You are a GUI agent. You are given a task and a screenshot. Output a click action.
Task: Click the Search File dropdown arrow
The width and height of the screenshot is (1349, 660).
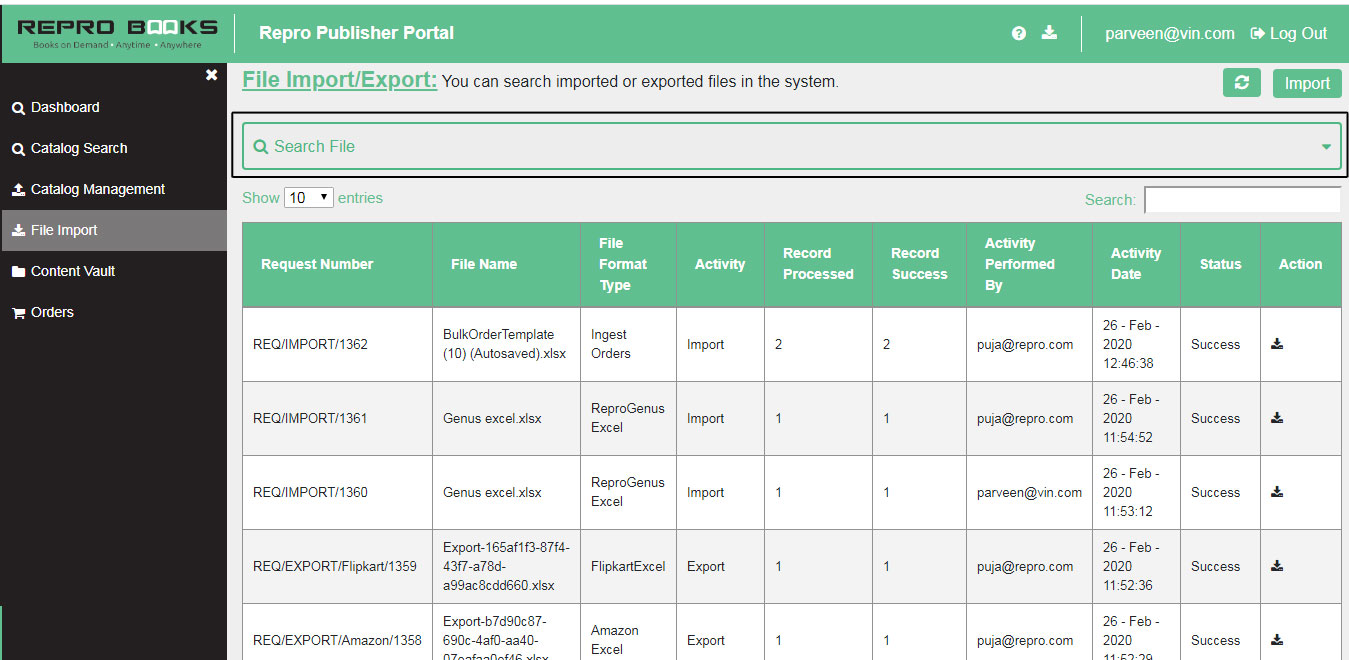pos(1326,145)
